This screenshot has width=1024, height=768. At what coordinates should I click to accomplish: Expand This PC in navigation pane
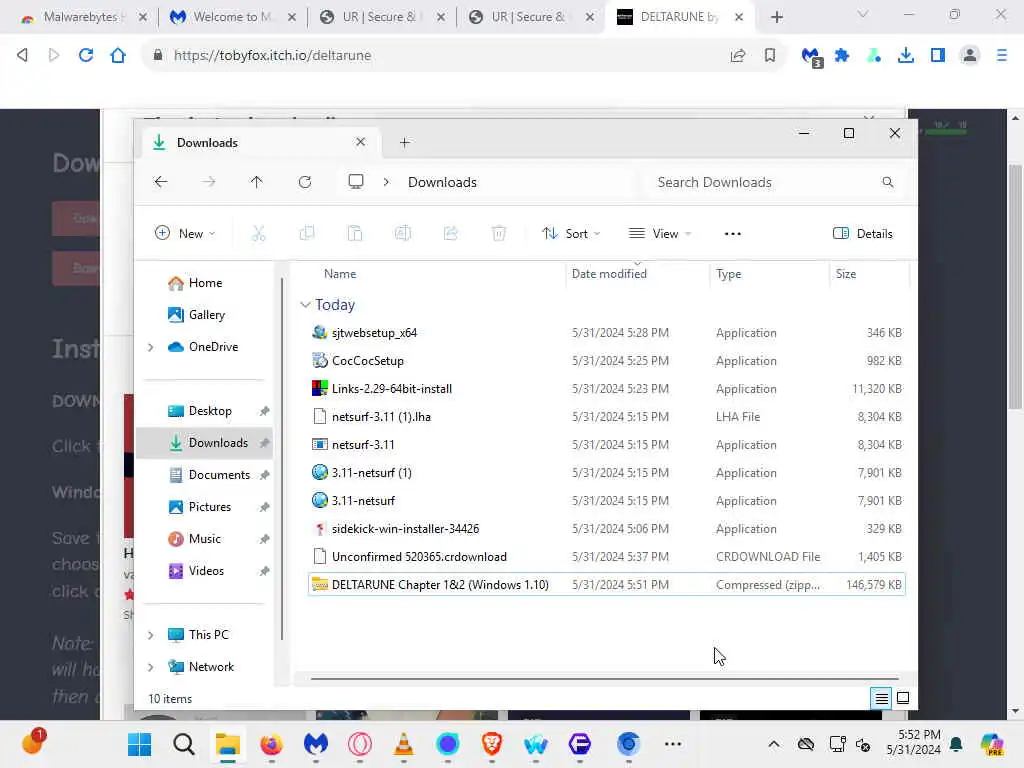click(151, 635)
